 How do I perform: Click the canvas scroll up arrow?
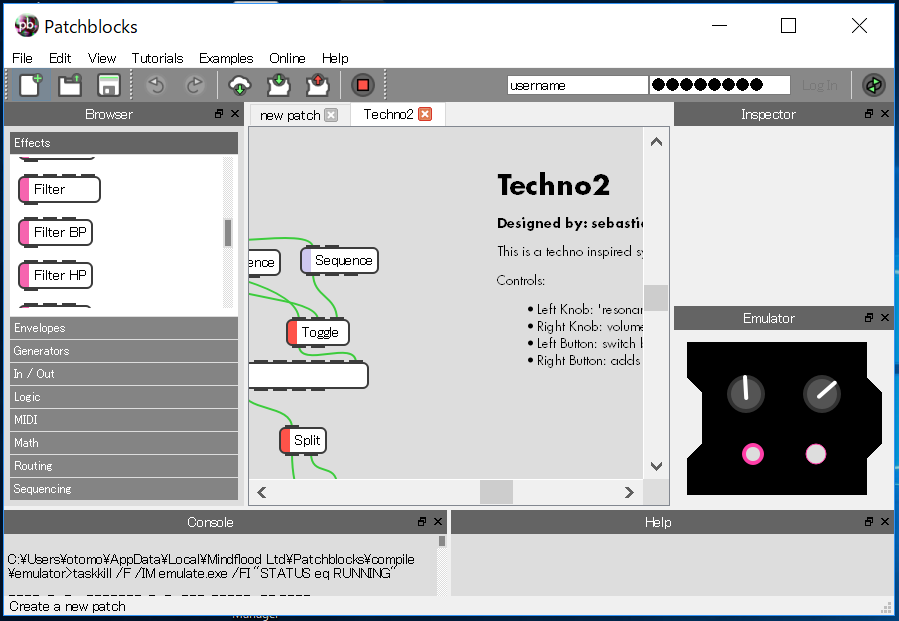point(656,142)
